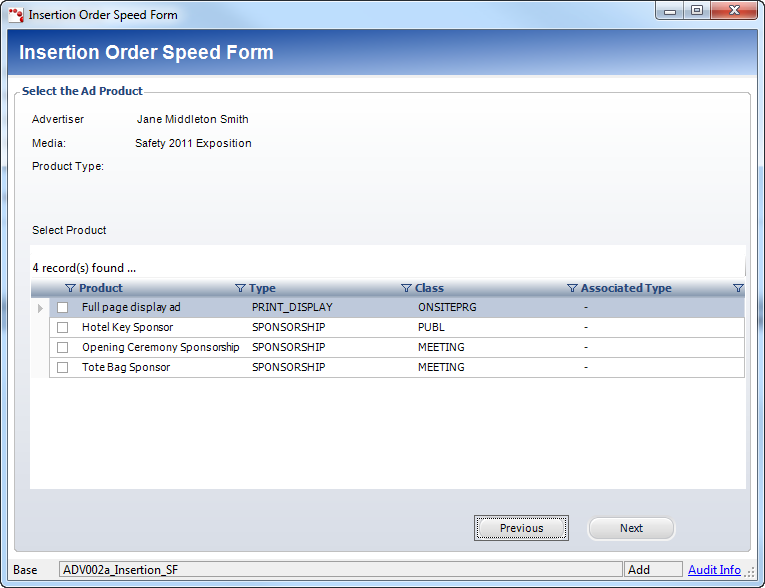Viewport: 765px width, 588px height.
Task: Click the filter icon on Type column
Action: point(240,289)
